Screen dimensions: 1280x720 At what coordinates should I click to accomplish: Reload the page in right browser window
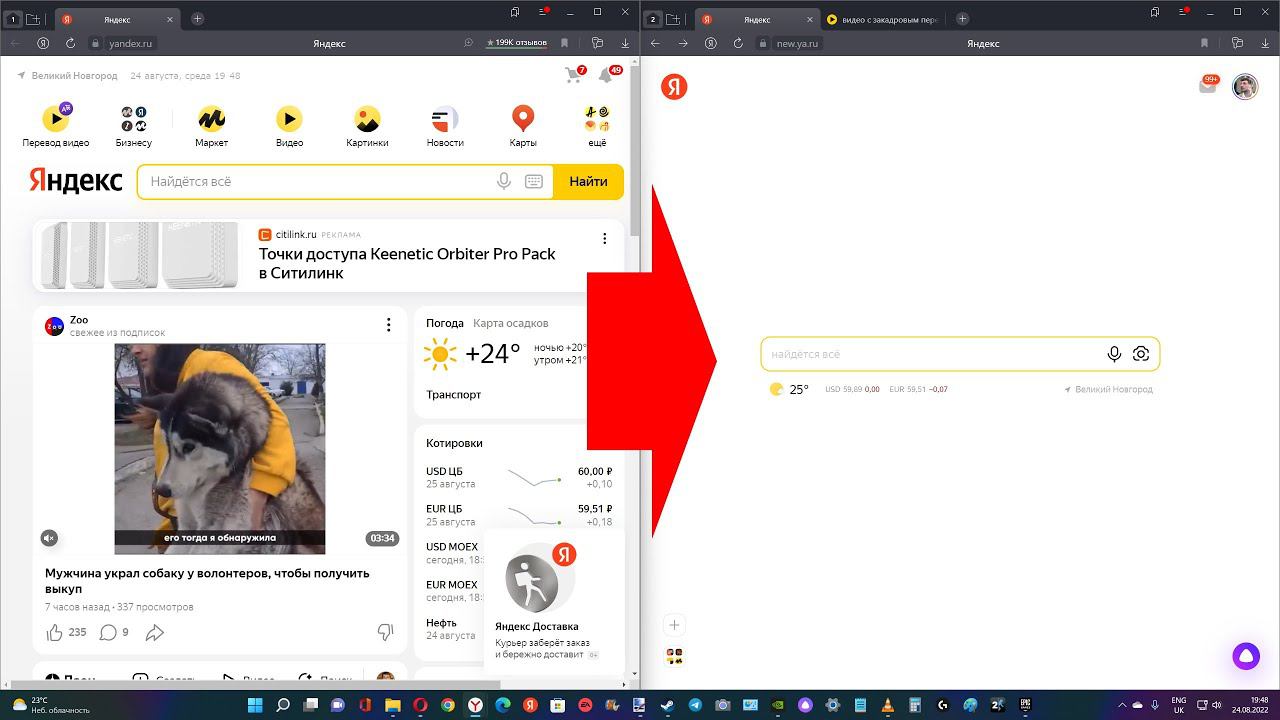(738, 43)
